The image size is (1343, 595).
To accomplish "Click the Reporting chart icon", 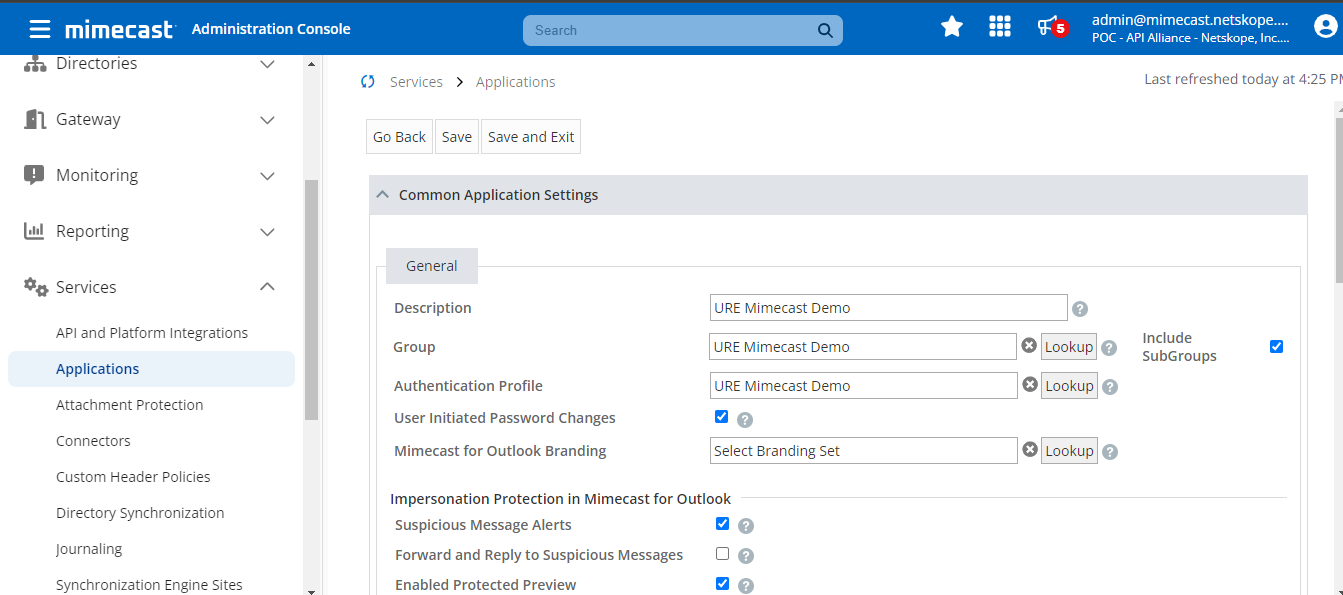I will tap(34, 231).
